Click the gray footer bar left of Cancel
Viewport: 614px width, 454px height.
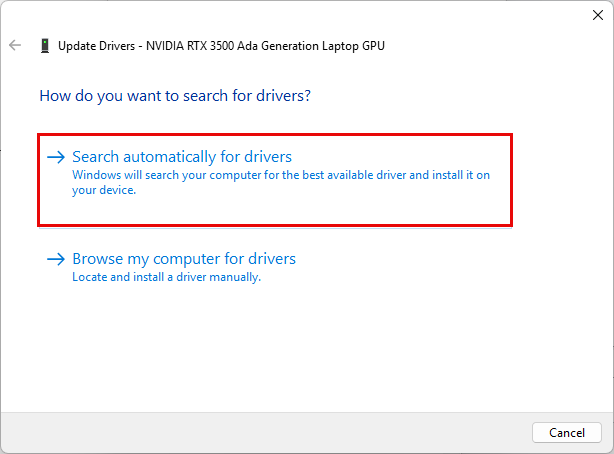click(x=266, y=432)
